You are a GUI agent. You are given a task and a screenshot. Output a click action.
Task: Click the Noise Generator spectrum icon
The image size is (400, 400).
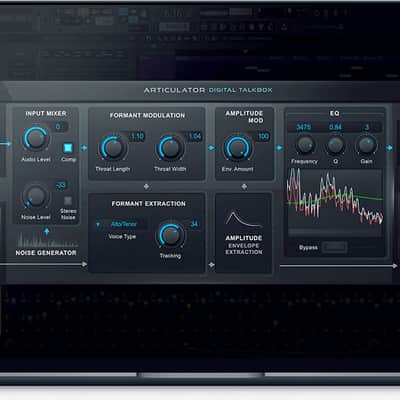(47, 239)
